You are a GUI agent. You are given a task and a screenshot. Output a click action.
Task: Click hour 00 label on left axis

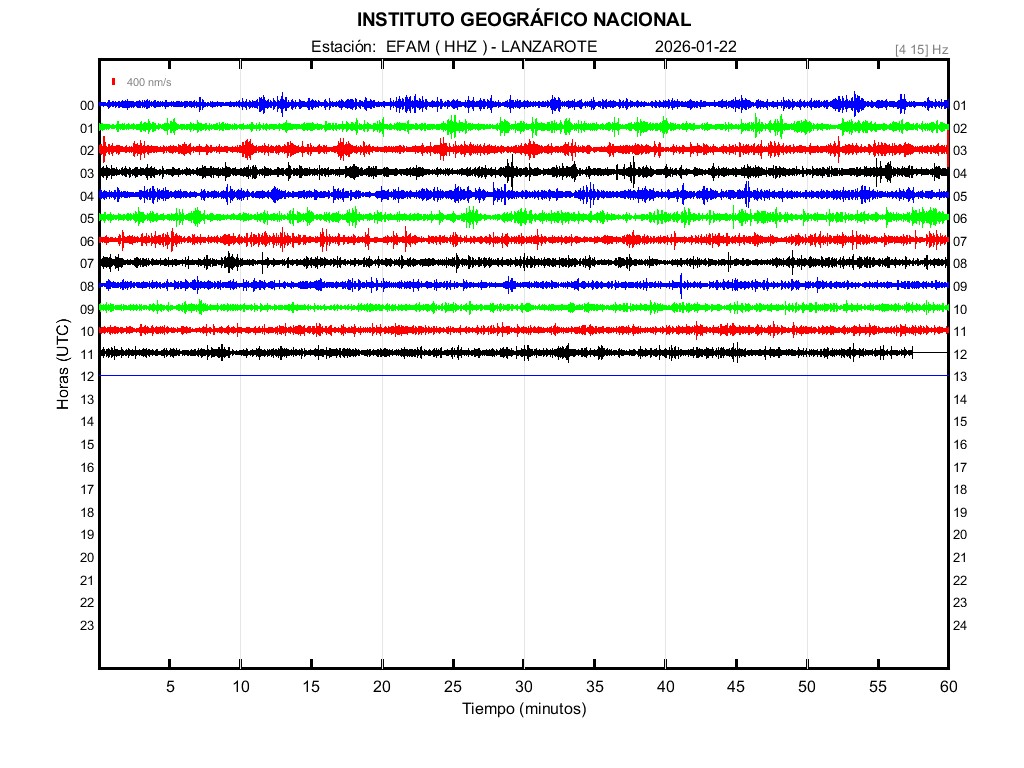87,106
